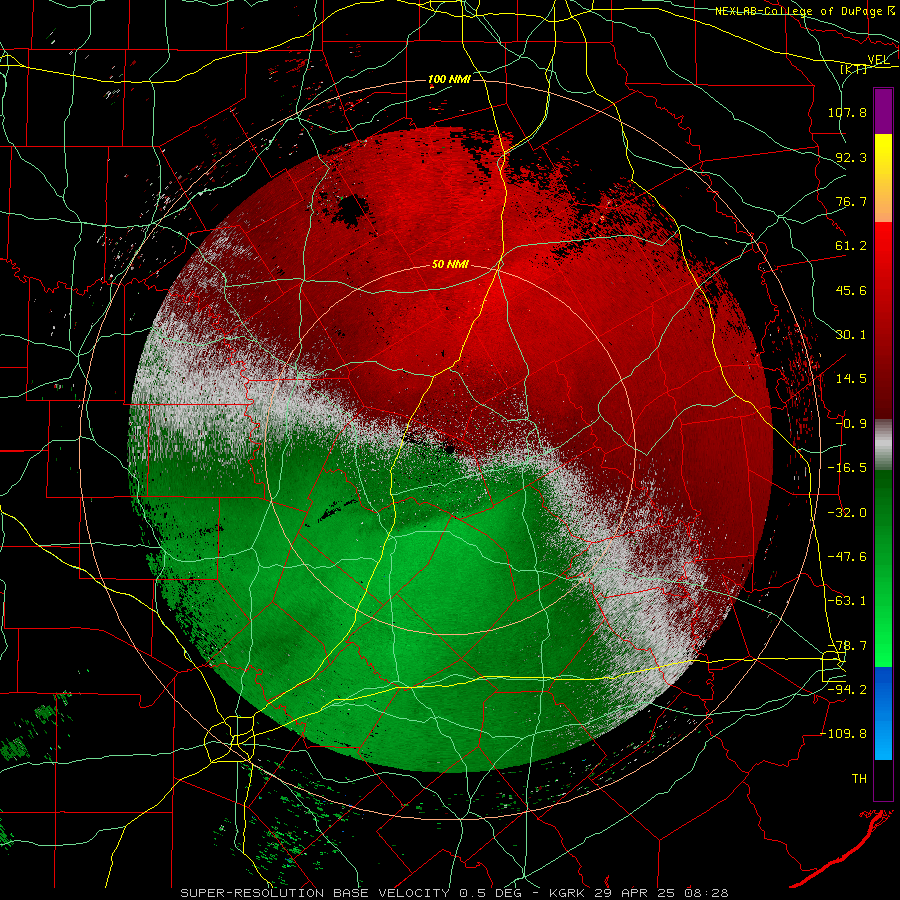The width and height of the screenshot is (900, 900).
Task: Click the bottom caption SUPER-RESOLUTION BASE VELOCITY text
Action: pos(315,893)
